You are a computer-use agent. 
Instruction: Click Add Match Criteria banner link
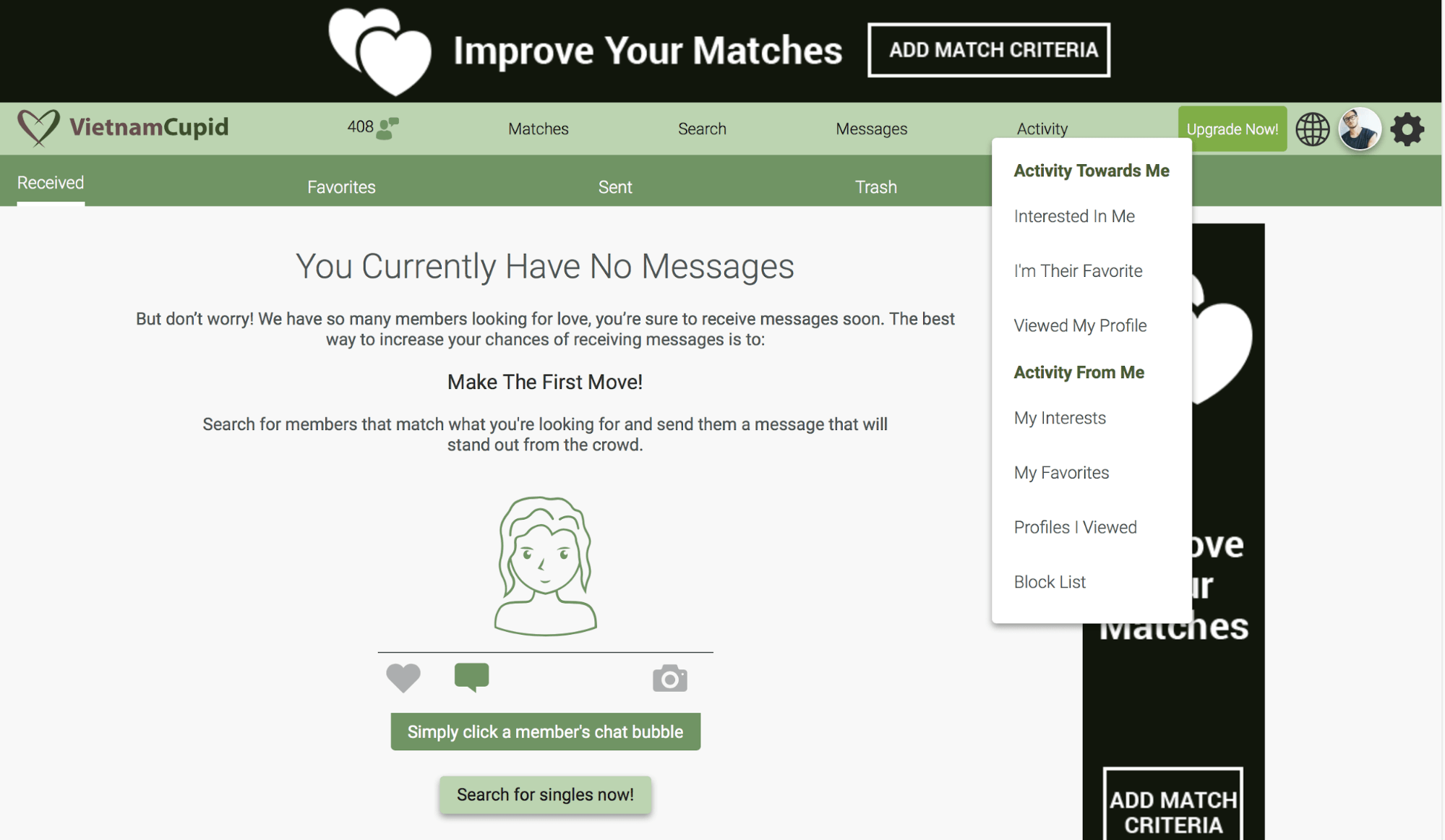[989, 49]
